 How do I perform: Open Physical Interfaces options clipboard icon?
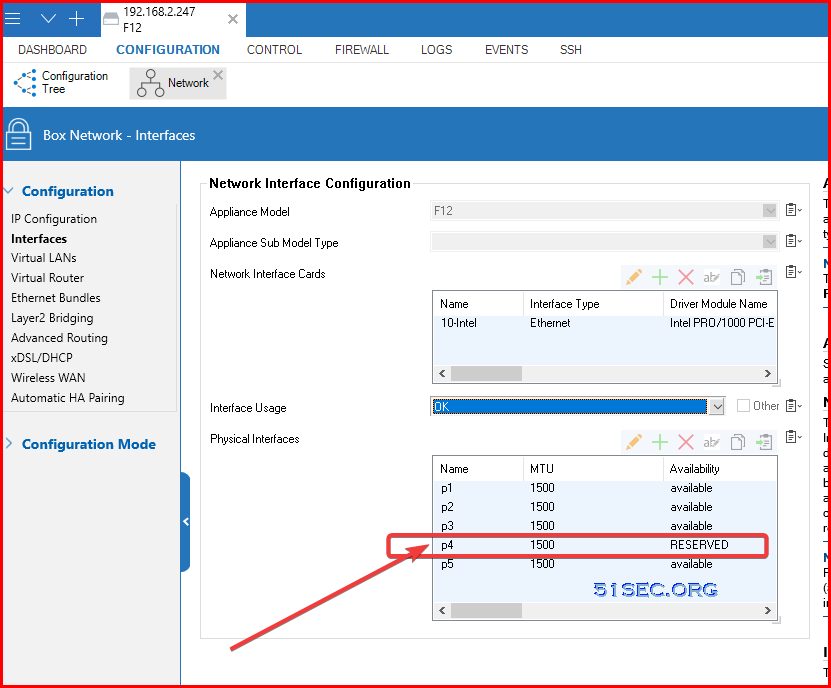pos(793,437)
